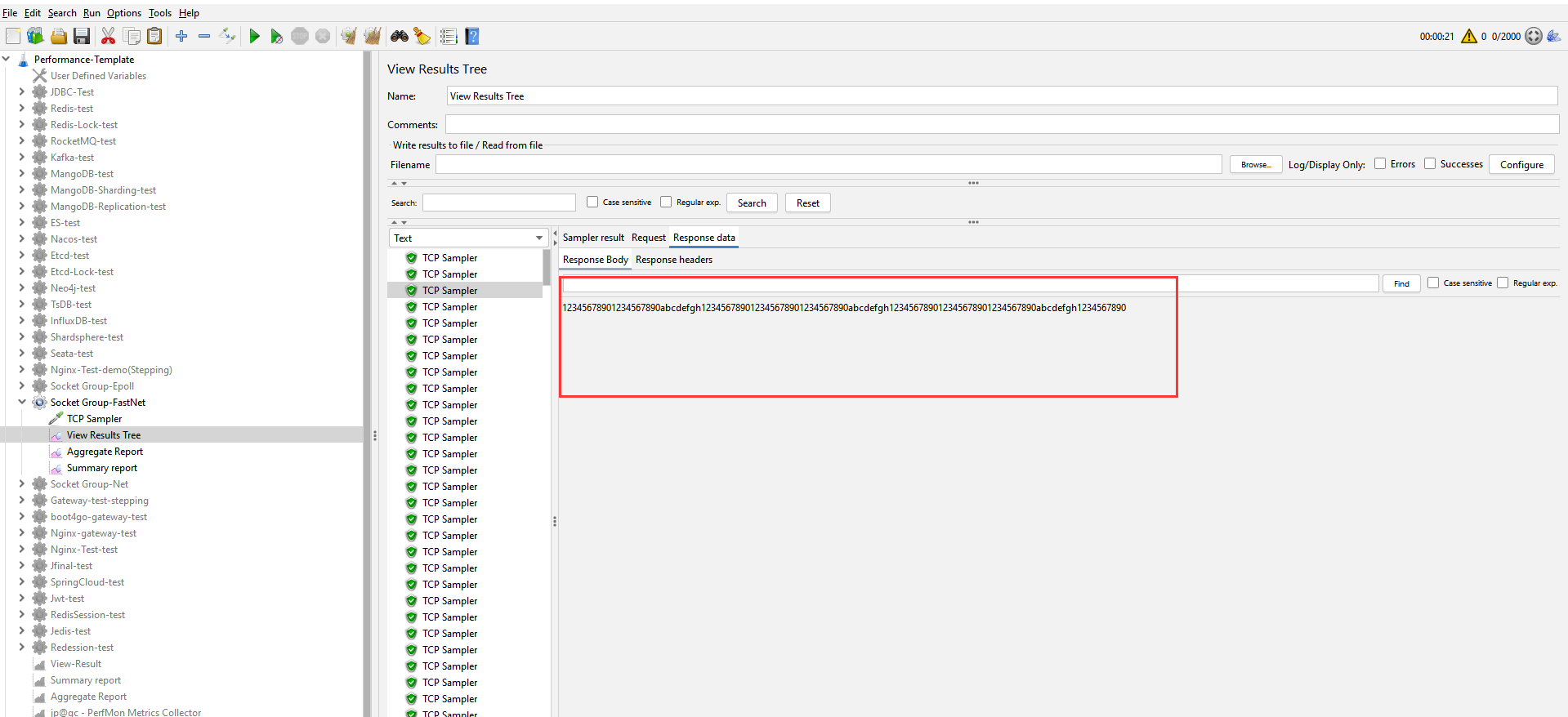Click the Paste clipboard icon
Viewport: 1568px width, 717px height.
click(154, 36)
